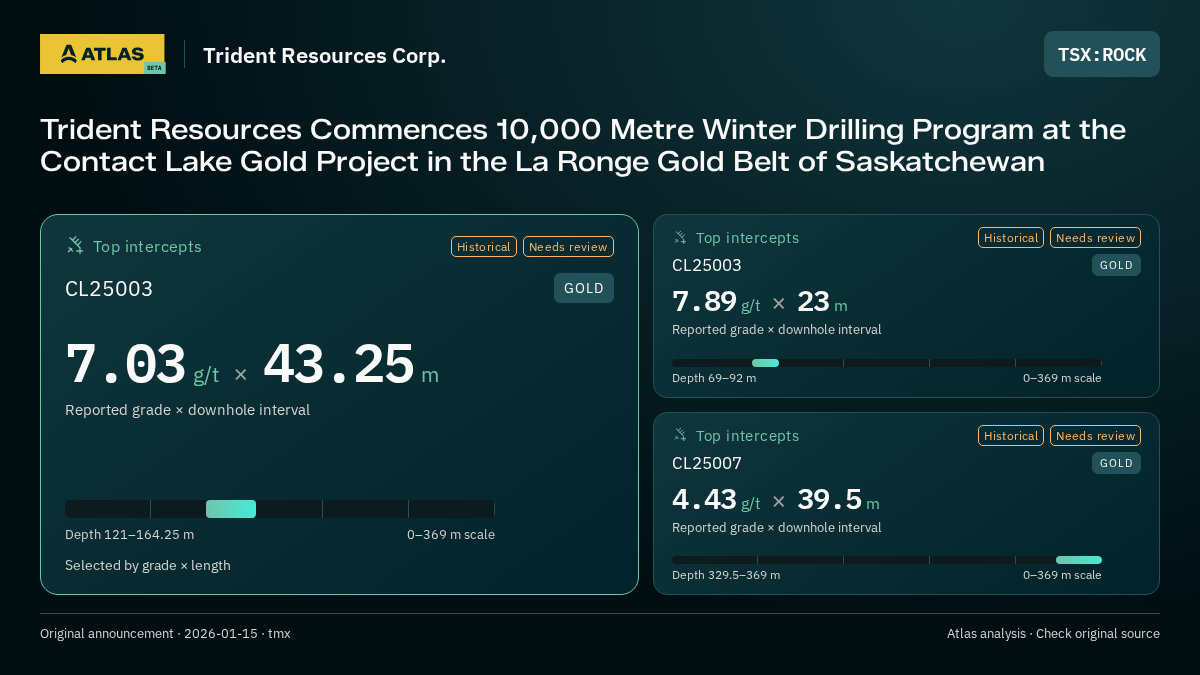The height and width of the screenshot is (675, 1200).
Task: Click depth bar highlight for 121–164.25 m
Action: click(x=231, y=509)
